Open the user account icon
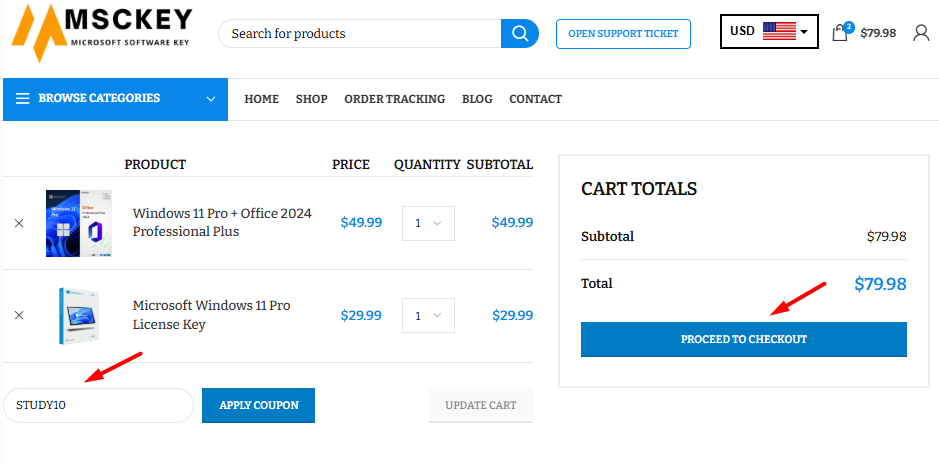This screenshot has width=939, height=464. (x=921, y=33)
